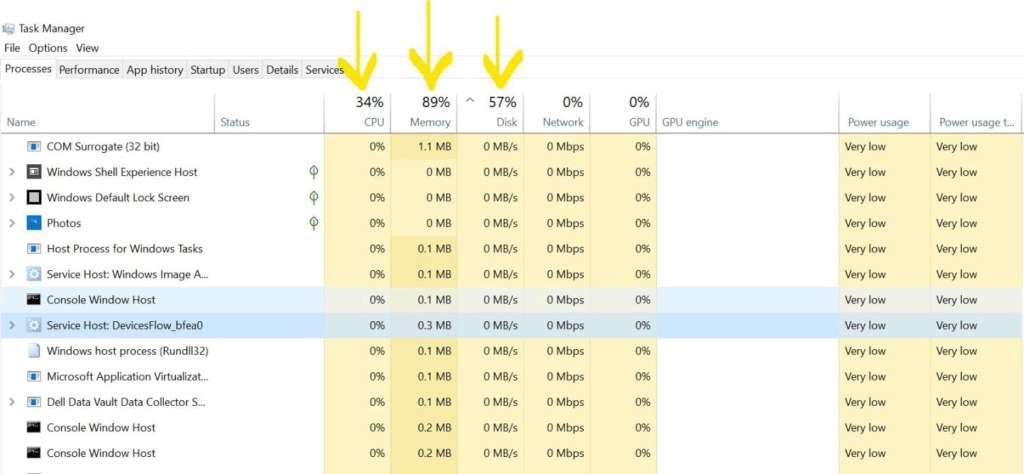Viewport: 1024px width, 474px height.
Task: Click the Task Manager title bar icon
Action: pos(9,29)
